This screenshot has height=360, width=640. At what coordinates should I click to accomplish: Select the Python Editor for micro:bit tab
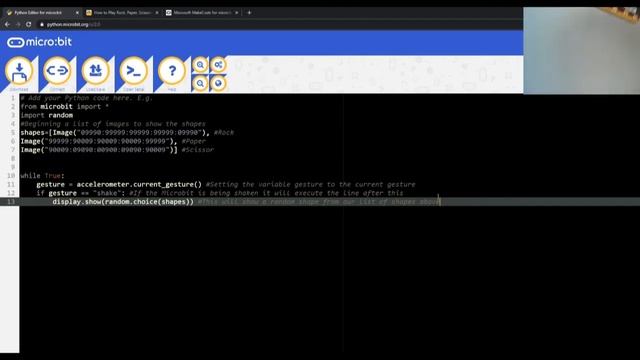coord(41,13)
